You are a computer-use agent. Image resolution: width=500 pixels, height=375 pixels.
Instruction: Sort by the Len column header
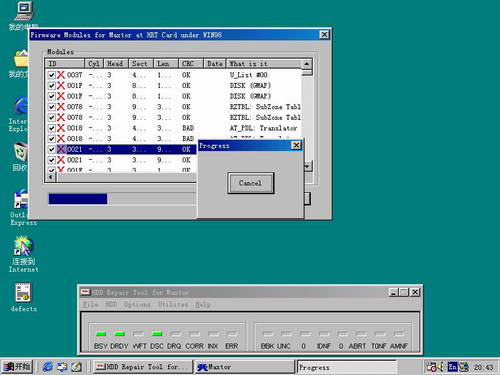click(x=166, y=64)
